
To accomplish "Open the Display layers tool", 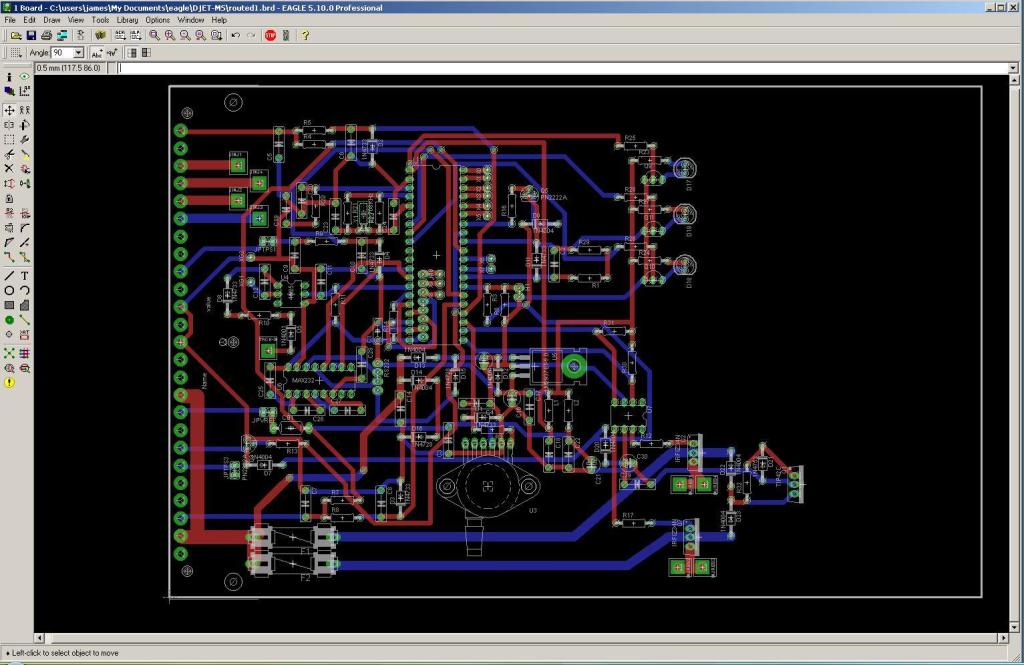I will (9, 91).
